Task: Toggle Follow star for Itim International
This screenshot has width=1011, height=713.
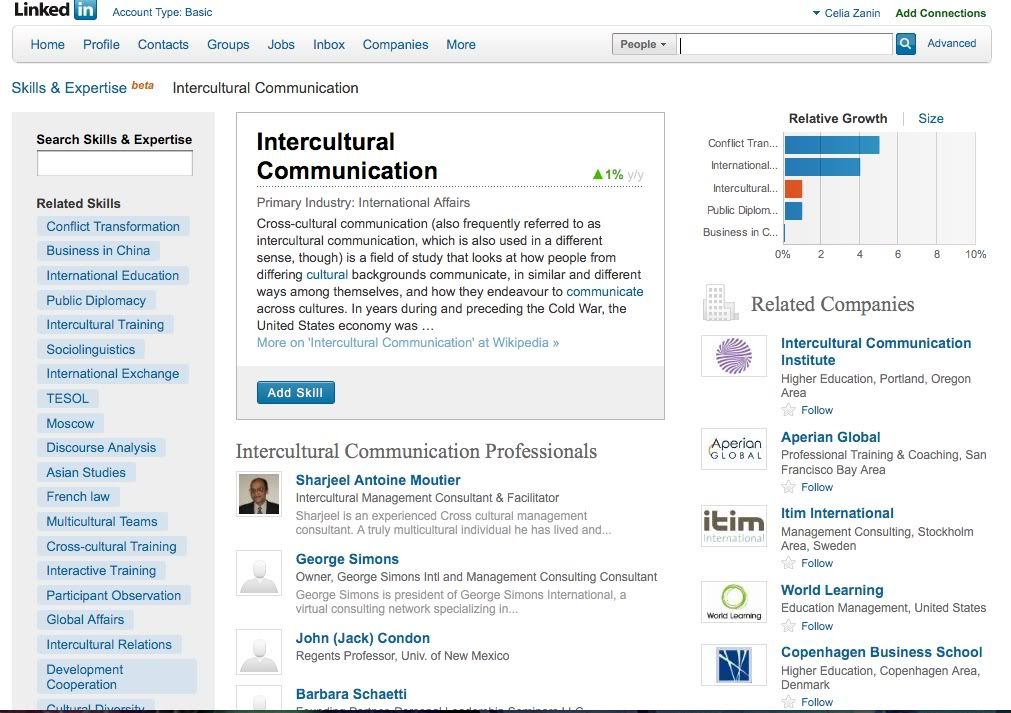Action: (x=789, y=563)
